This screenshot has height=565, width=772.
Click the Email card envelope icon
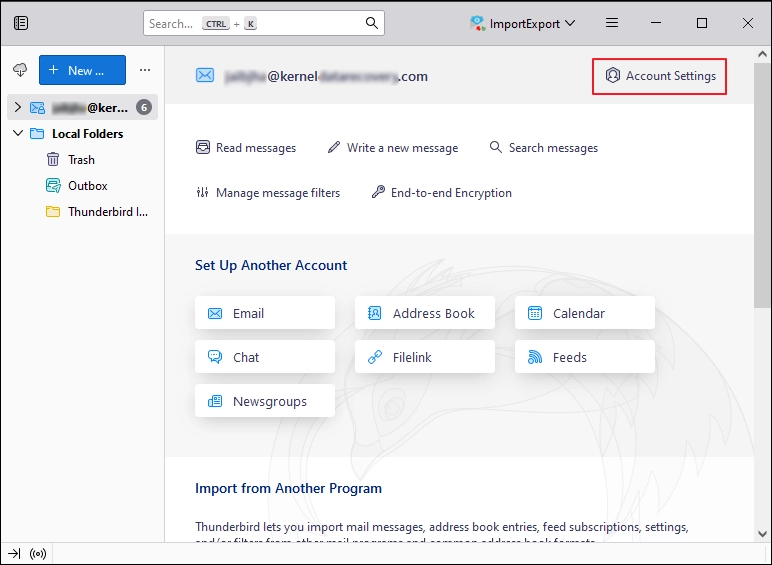[x=215, y=313]
